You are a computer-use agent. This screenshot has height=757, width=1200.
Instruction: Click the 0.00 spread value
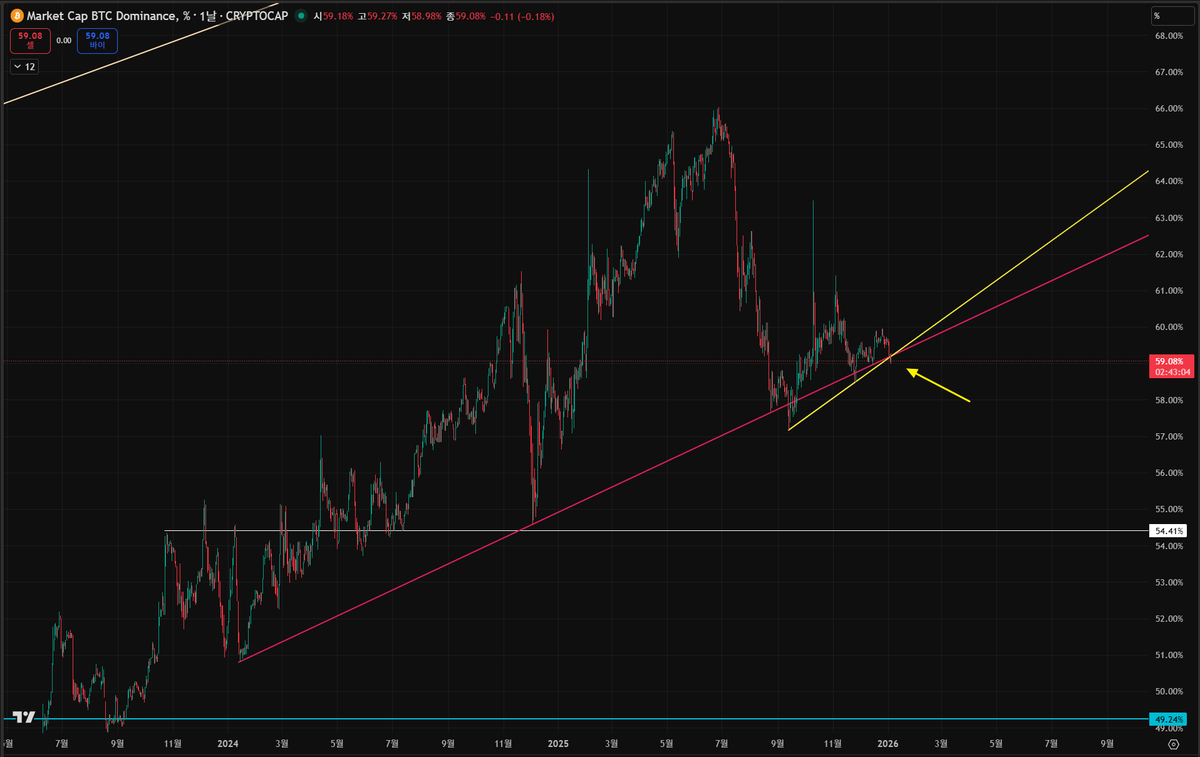click(x=63, y=40)
